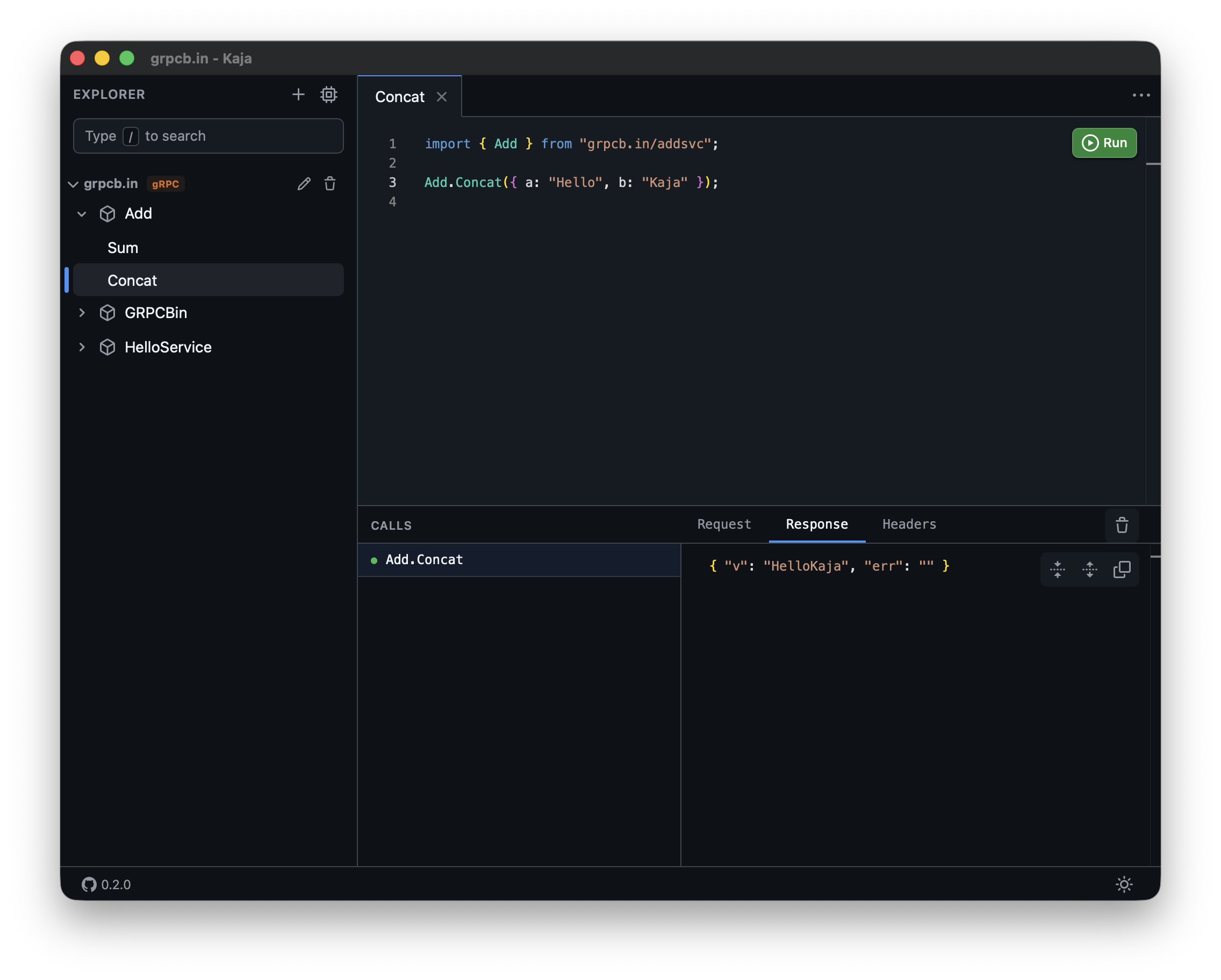The height and width of the screenshot is (980, 1221).
Task: Open the GitHub link in the status bar
Action: pyautogui.click(x=90, y=884)
